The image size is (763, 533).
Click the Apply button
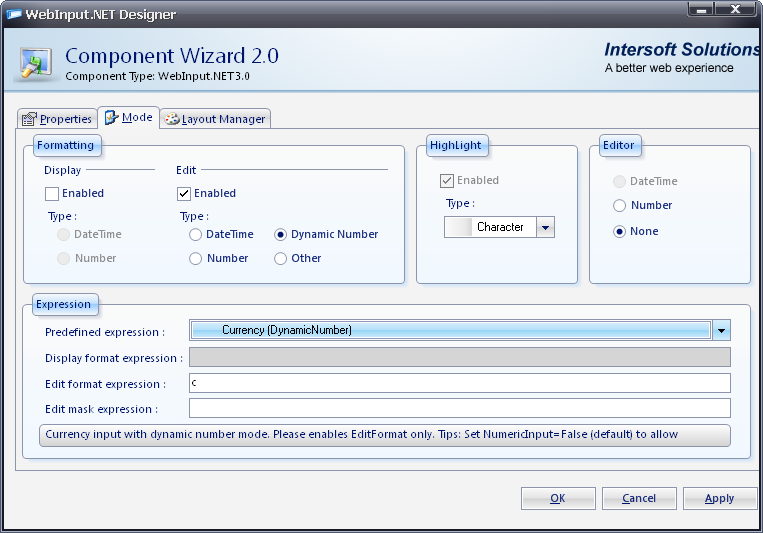718,498
